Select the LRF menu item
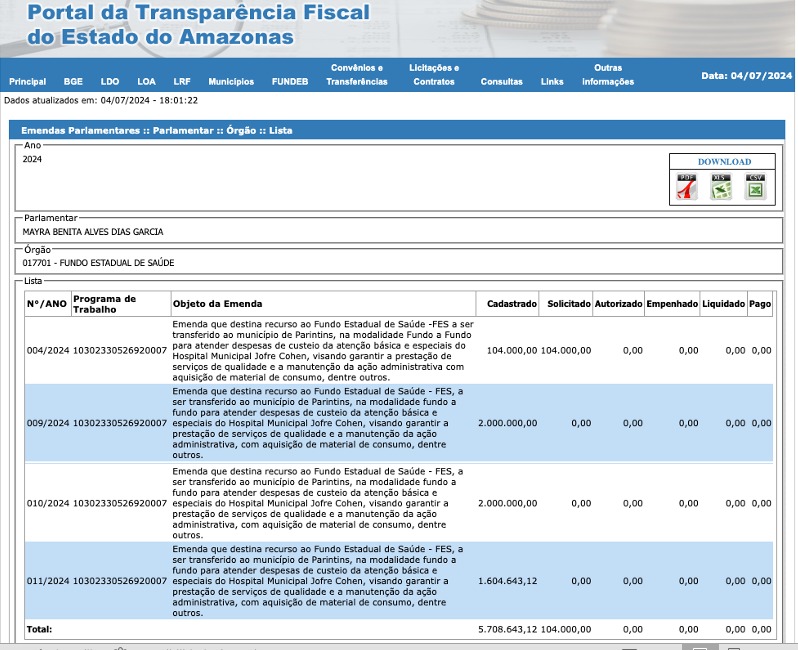Image resolution: width=798 pixels, height=650 pixels. (182, 82)
